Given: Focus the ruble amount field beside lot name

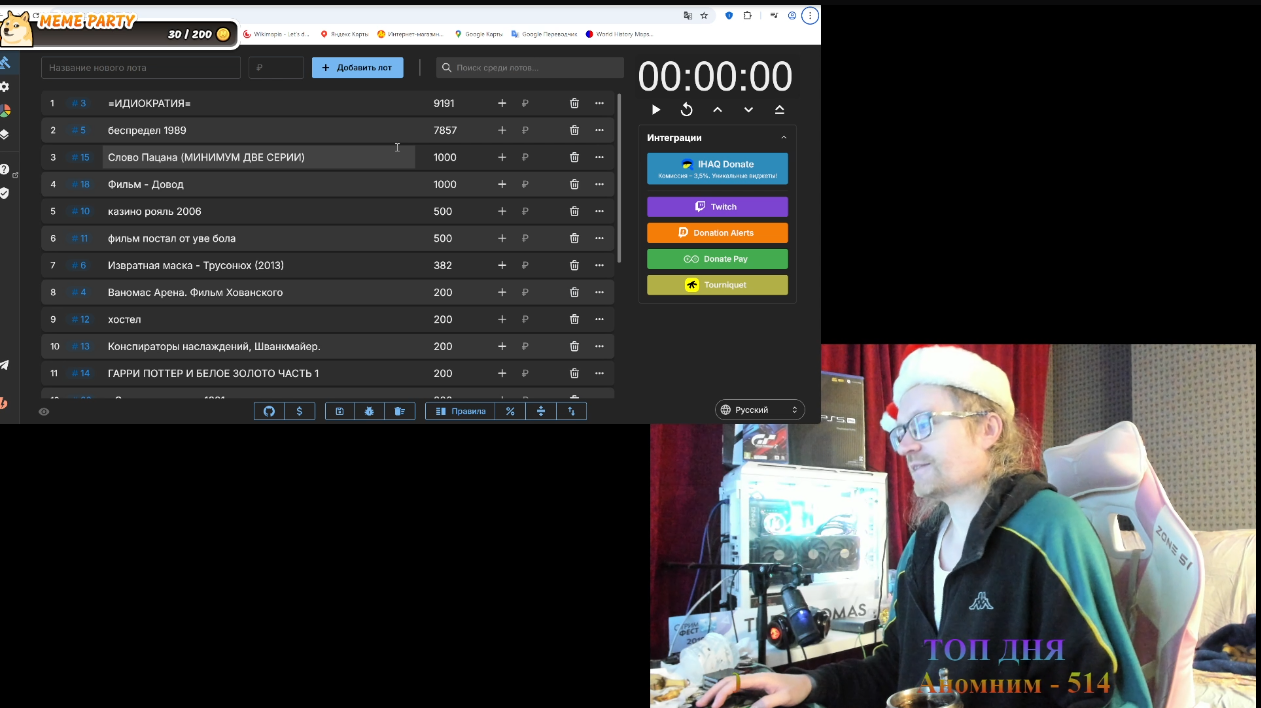Looking at the screenshot, I should point(276,67).
